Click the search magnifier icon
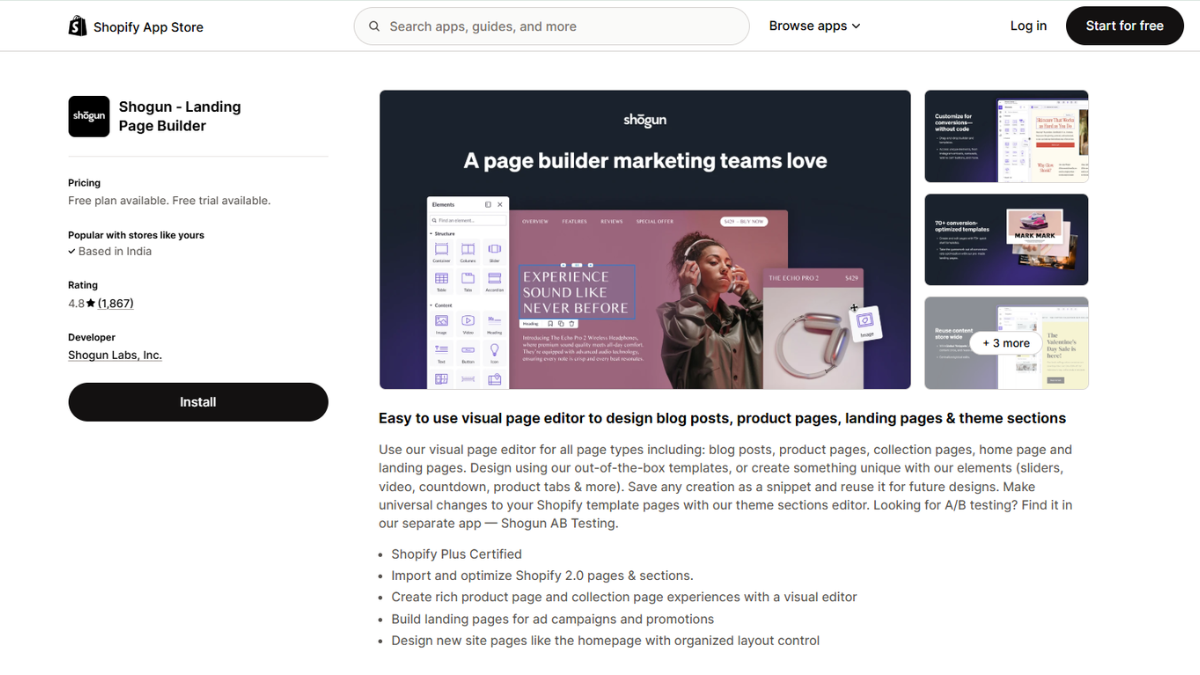 (375, 26)
